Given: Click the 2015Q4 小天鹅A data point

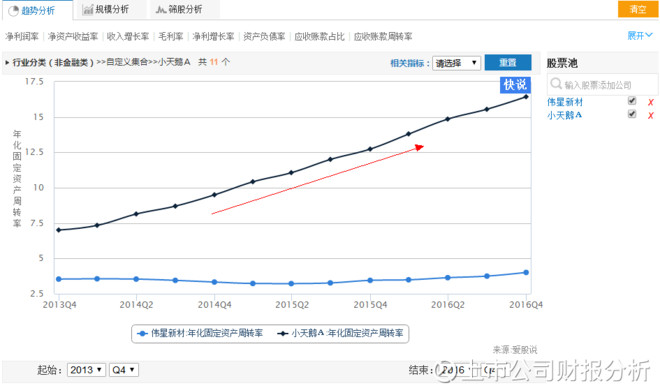Looking at the screenshot, I should (x=370, y=149).
